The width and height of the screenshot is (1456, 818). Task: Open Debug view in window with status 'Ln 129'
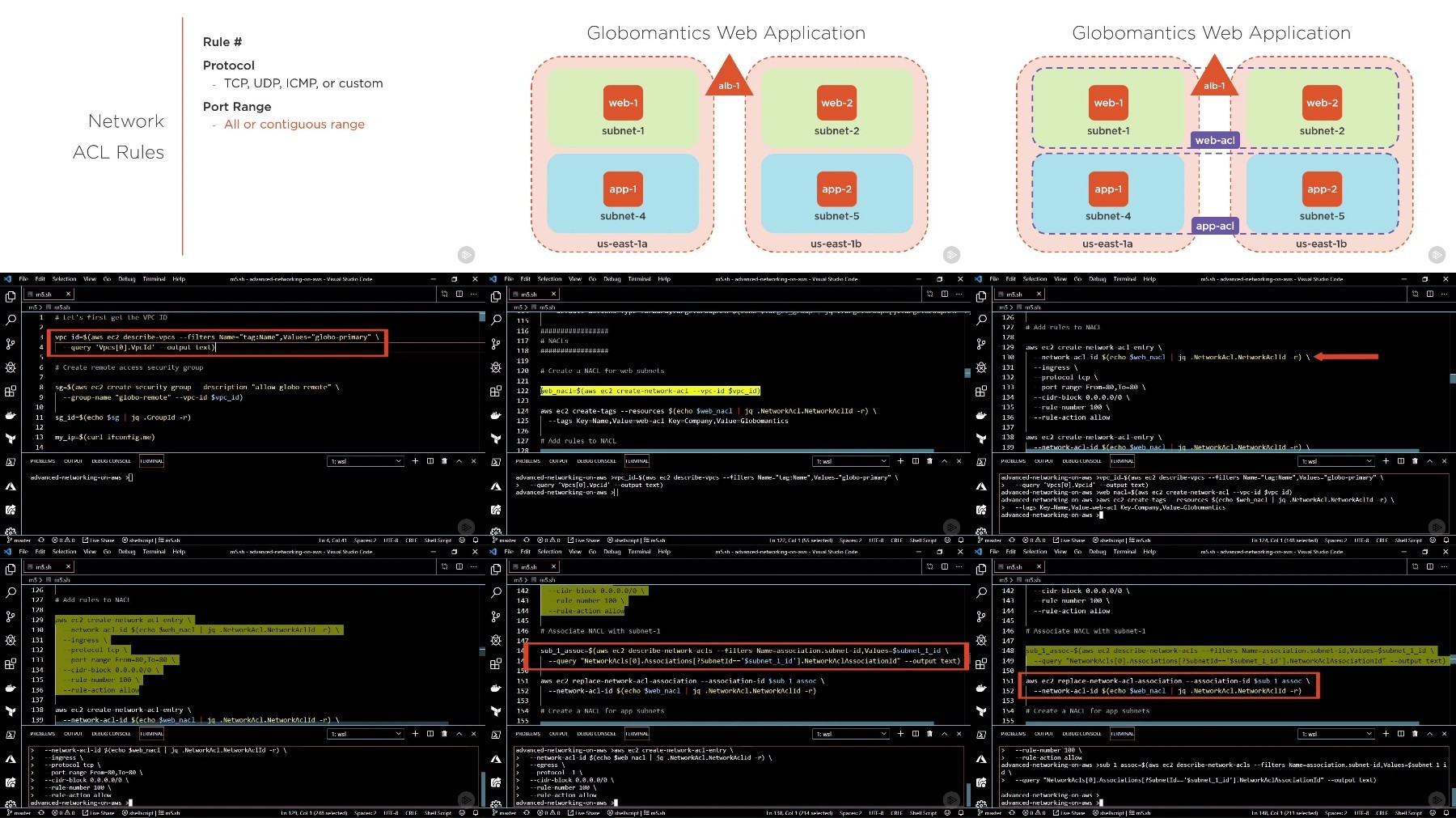(11, 640)
